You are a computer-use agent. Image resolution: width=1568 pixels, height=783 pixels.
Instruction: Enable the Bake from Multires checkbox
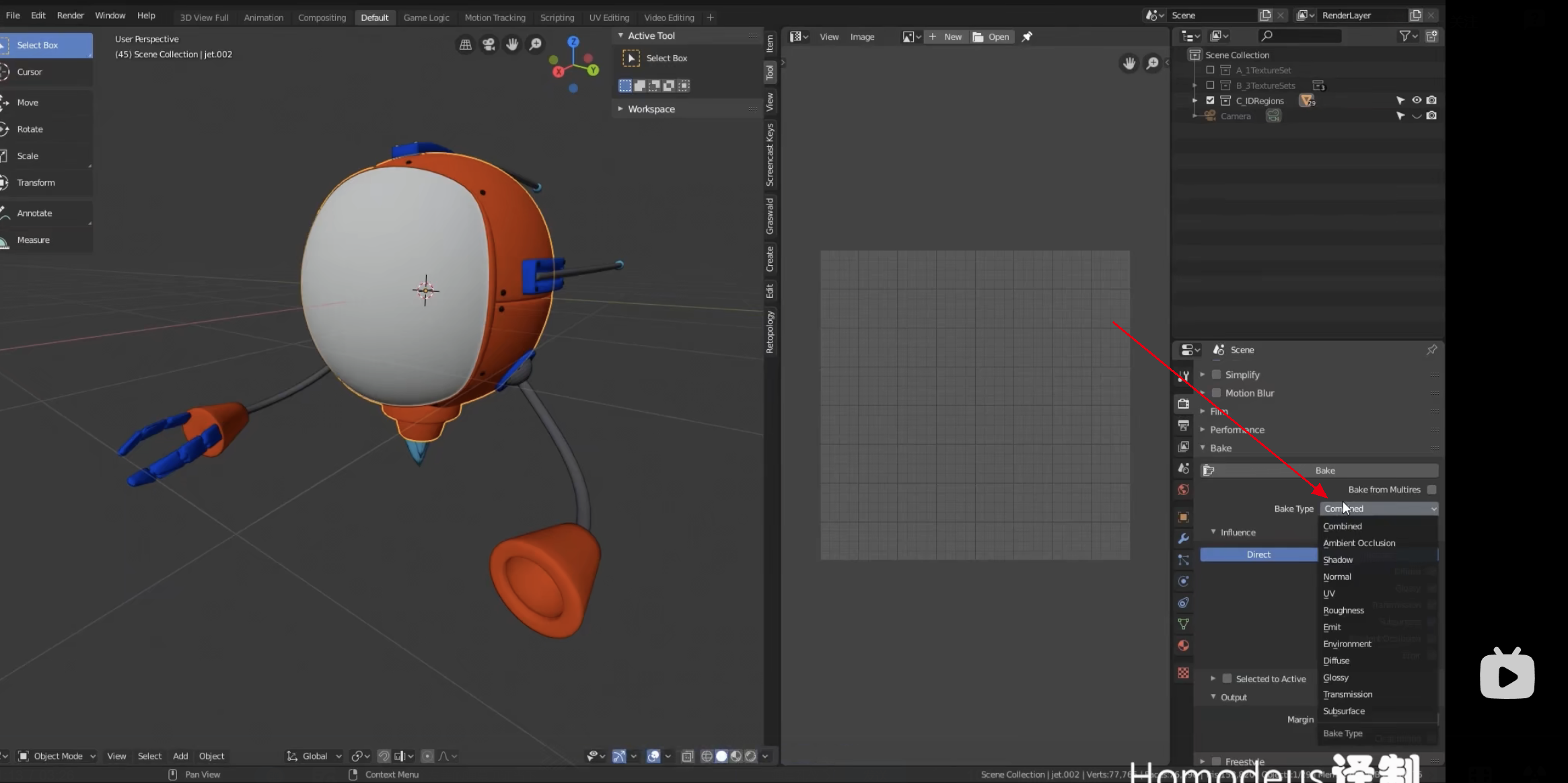tap(1432, 489)
